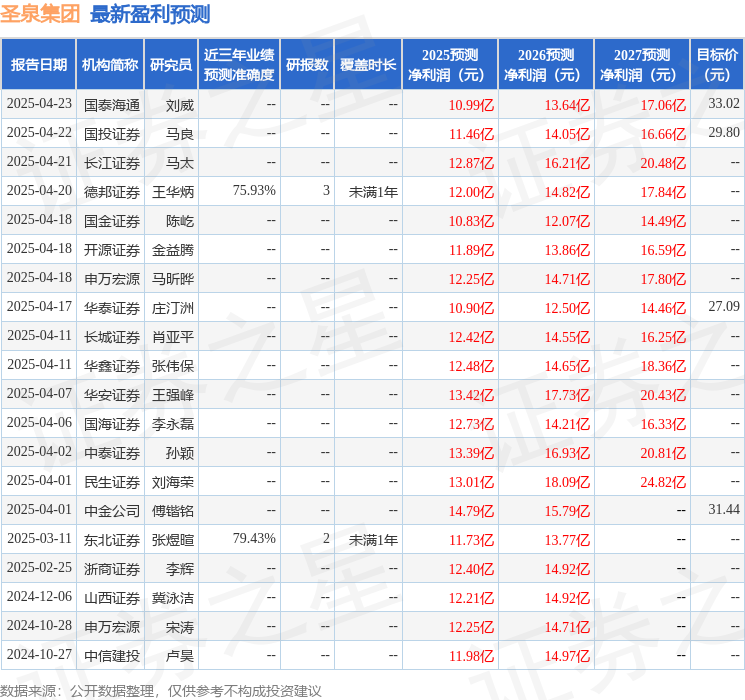Select the 中泰证券 institution cell

pyautogui.click(x=112, y=453)
